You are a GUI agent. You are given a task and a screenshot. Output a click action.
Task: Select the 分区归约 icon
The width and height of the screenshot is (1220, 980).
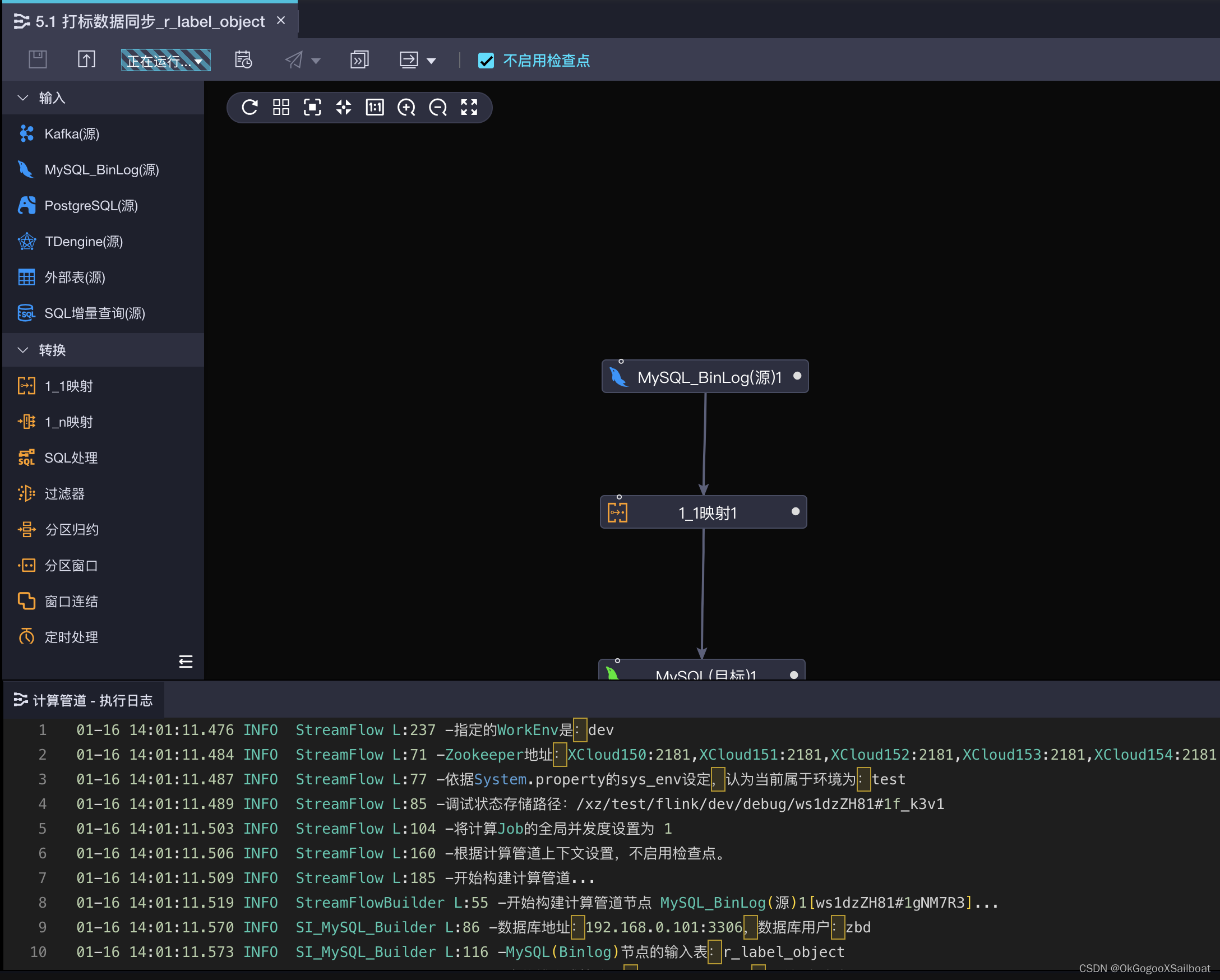click(26, 529)
